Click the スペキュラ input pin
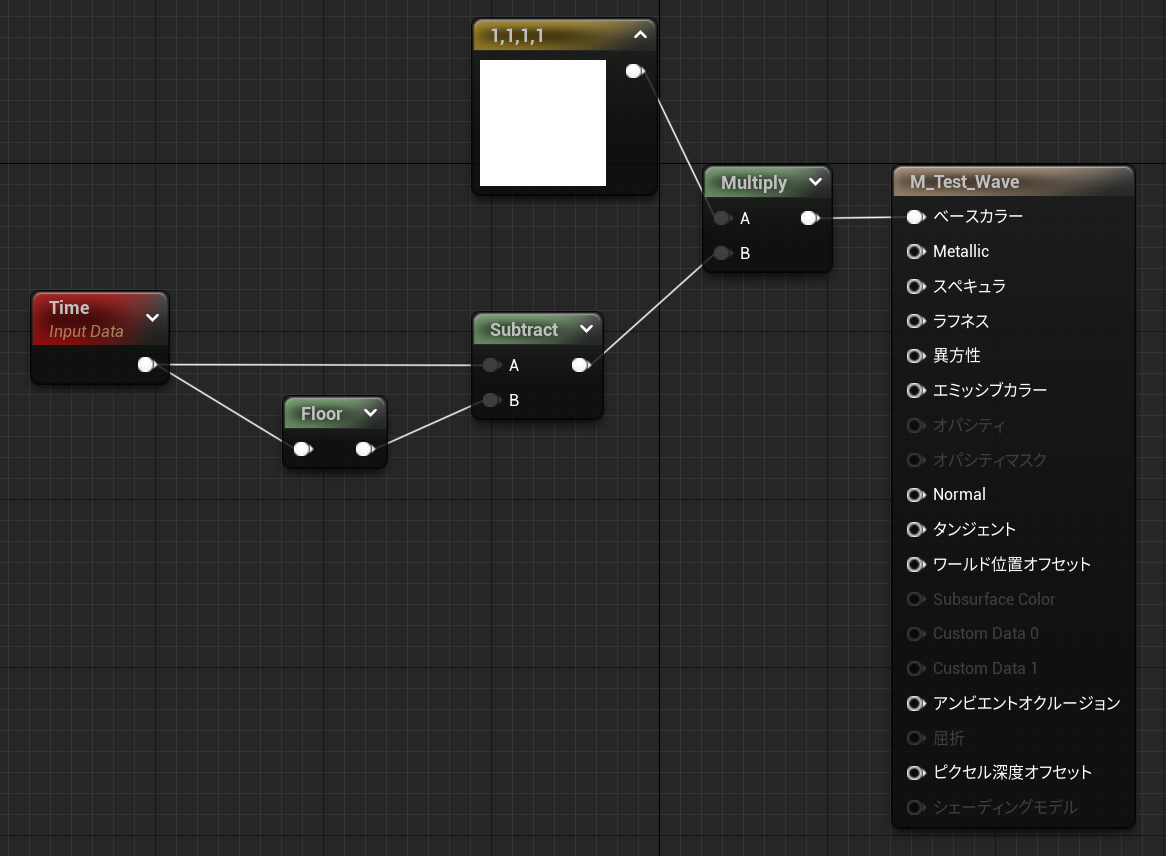The height and width of the screenshot is (856, 1166). pyautogui.click(x=916, y=286)
